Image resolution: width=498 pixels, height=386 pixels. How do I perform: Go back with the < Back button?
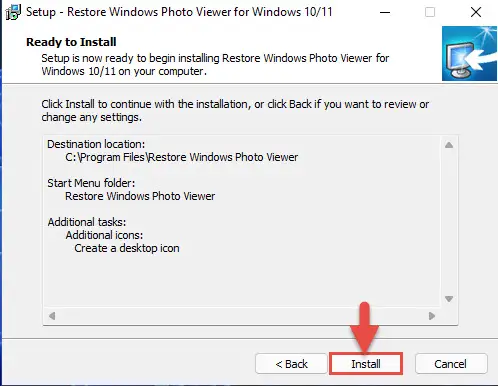point(291,364)
